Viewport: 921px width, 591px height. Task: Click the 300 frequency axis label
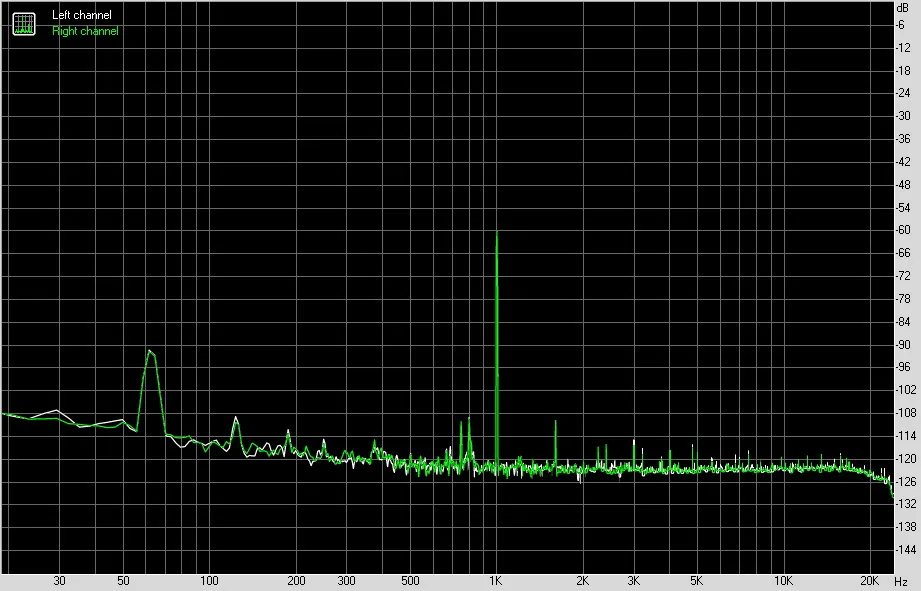[x=347, y=581]
